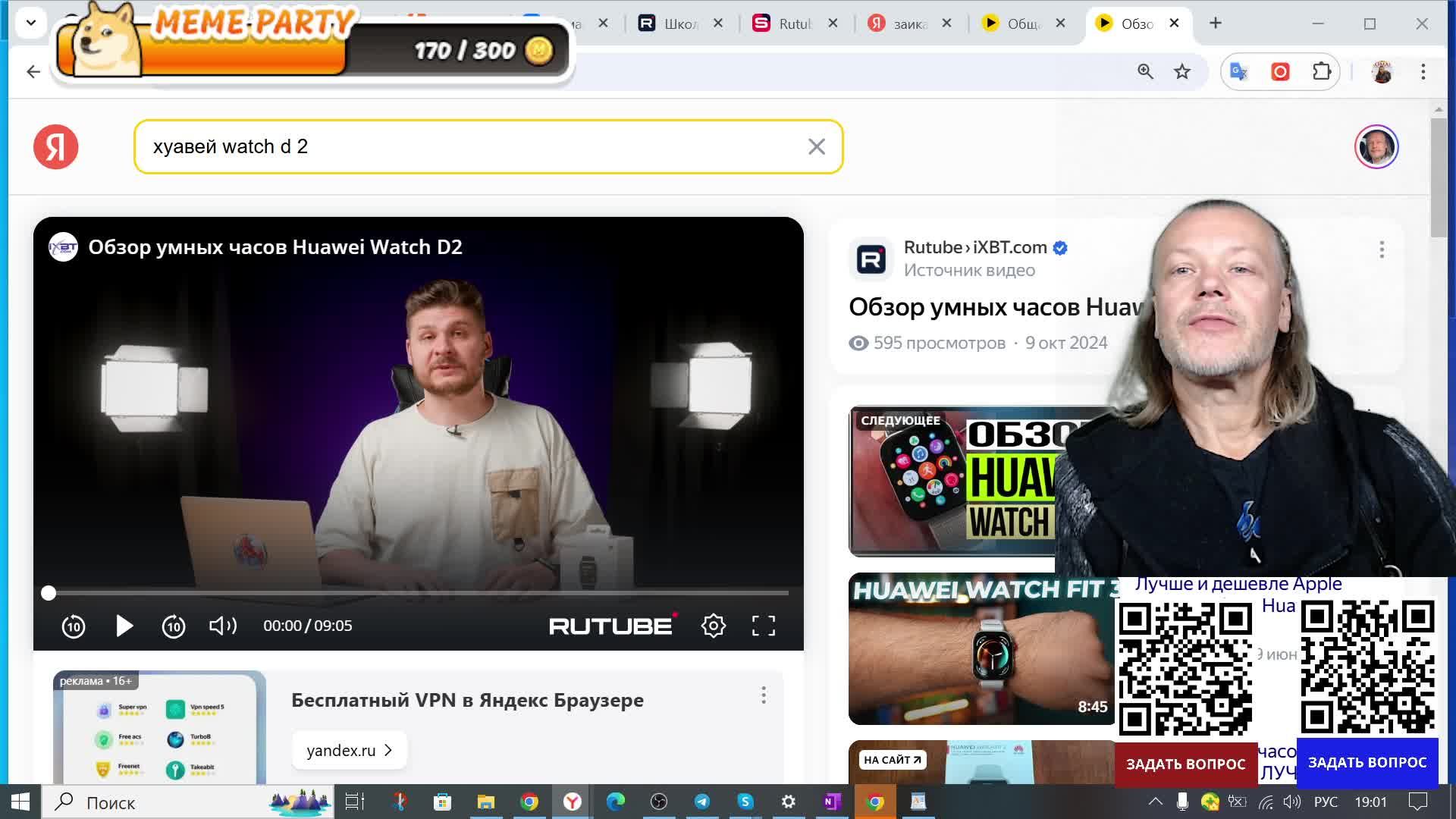Viewport: 1456px width, 819px height.
Task: Open video source options menu
Action: (1381, 249)
